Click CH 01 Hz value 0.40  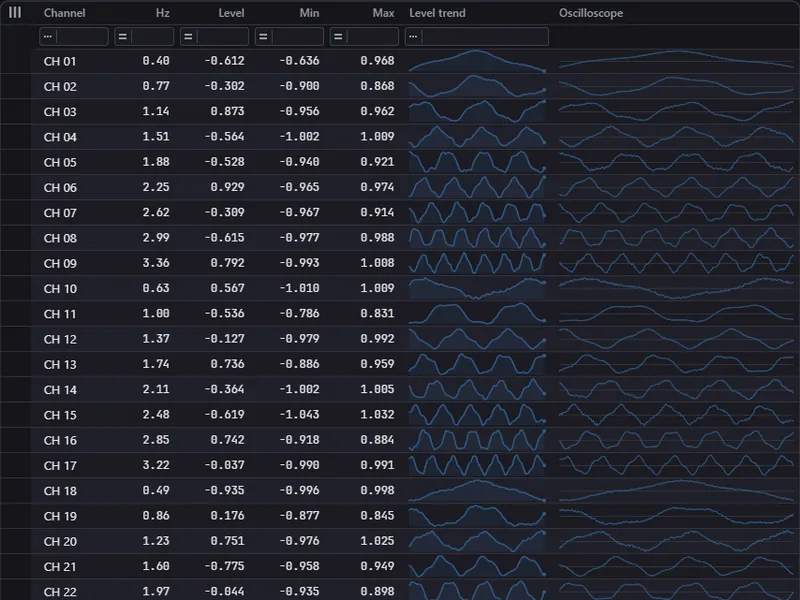click(156, 61)
